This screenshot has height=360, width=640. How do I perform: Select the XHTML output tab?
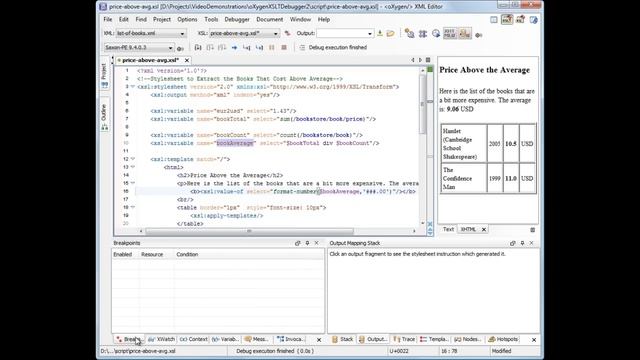click(x=468, y=229)
